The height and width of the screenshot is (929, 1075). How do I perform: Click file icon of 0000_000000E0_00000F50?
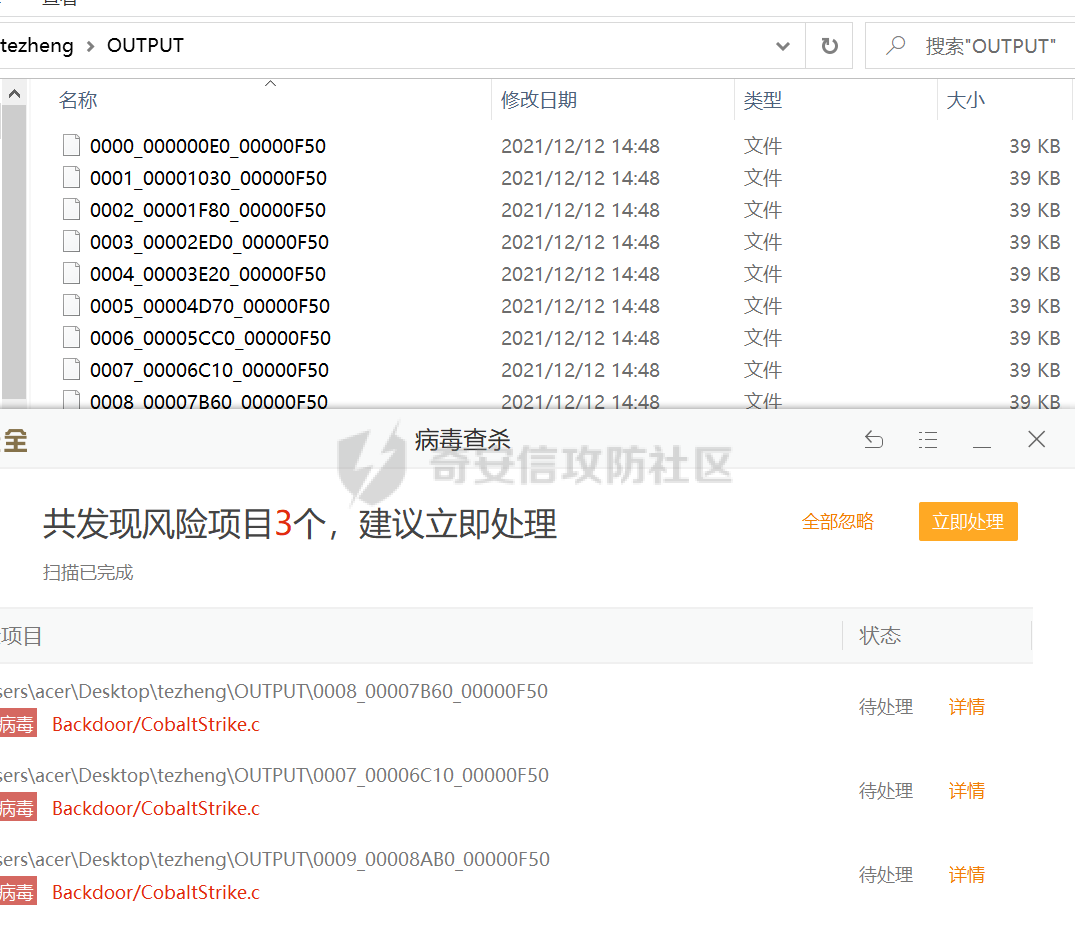coord(71,146)
